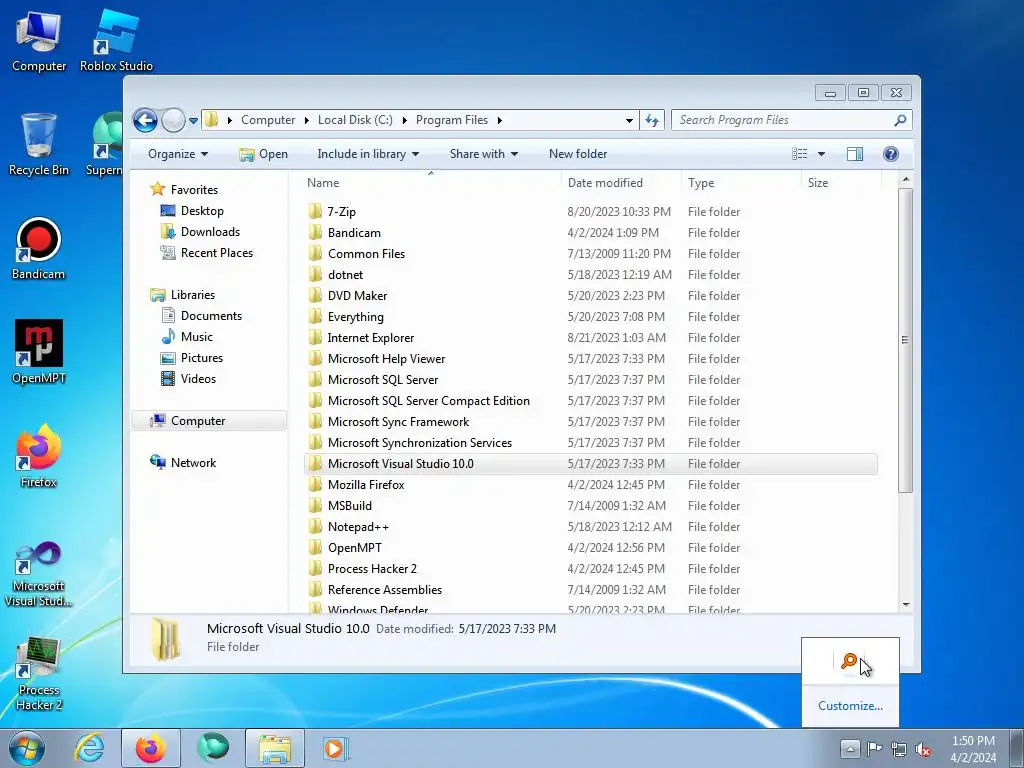Switch to Firefox on the taskbar
This screenshot has height=768, width=1024.
pyautogui.click(x=151, y=748)
